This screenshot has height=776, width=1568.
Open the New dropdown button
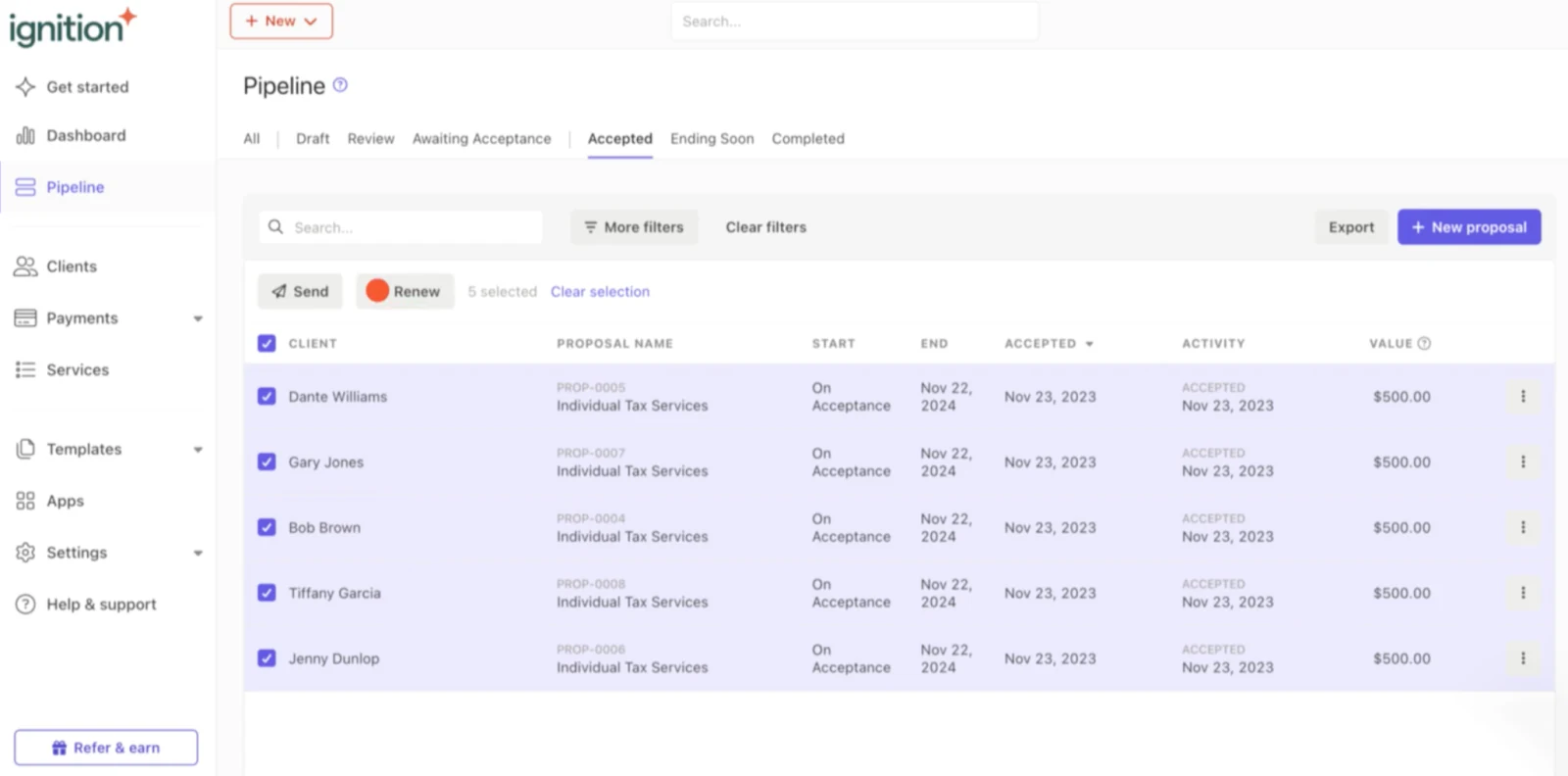point(281,22)
